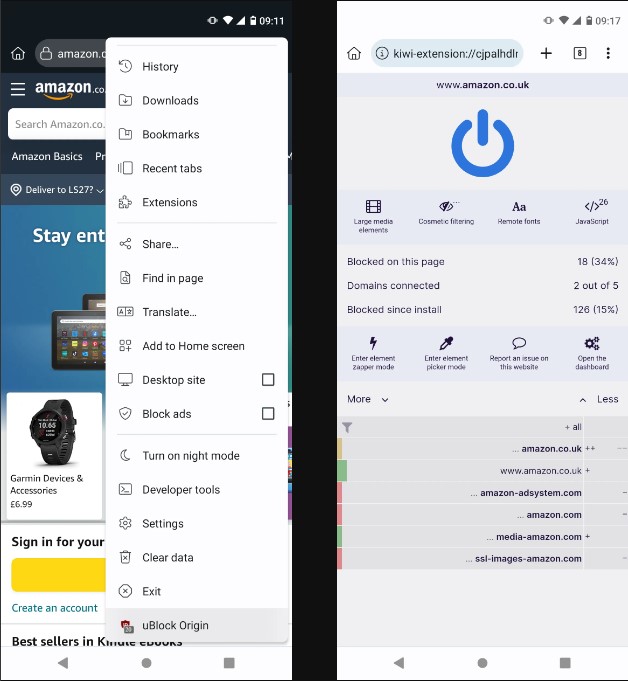Click the uBlock Origin power button

pyautogui.click(x=482, y=143)
